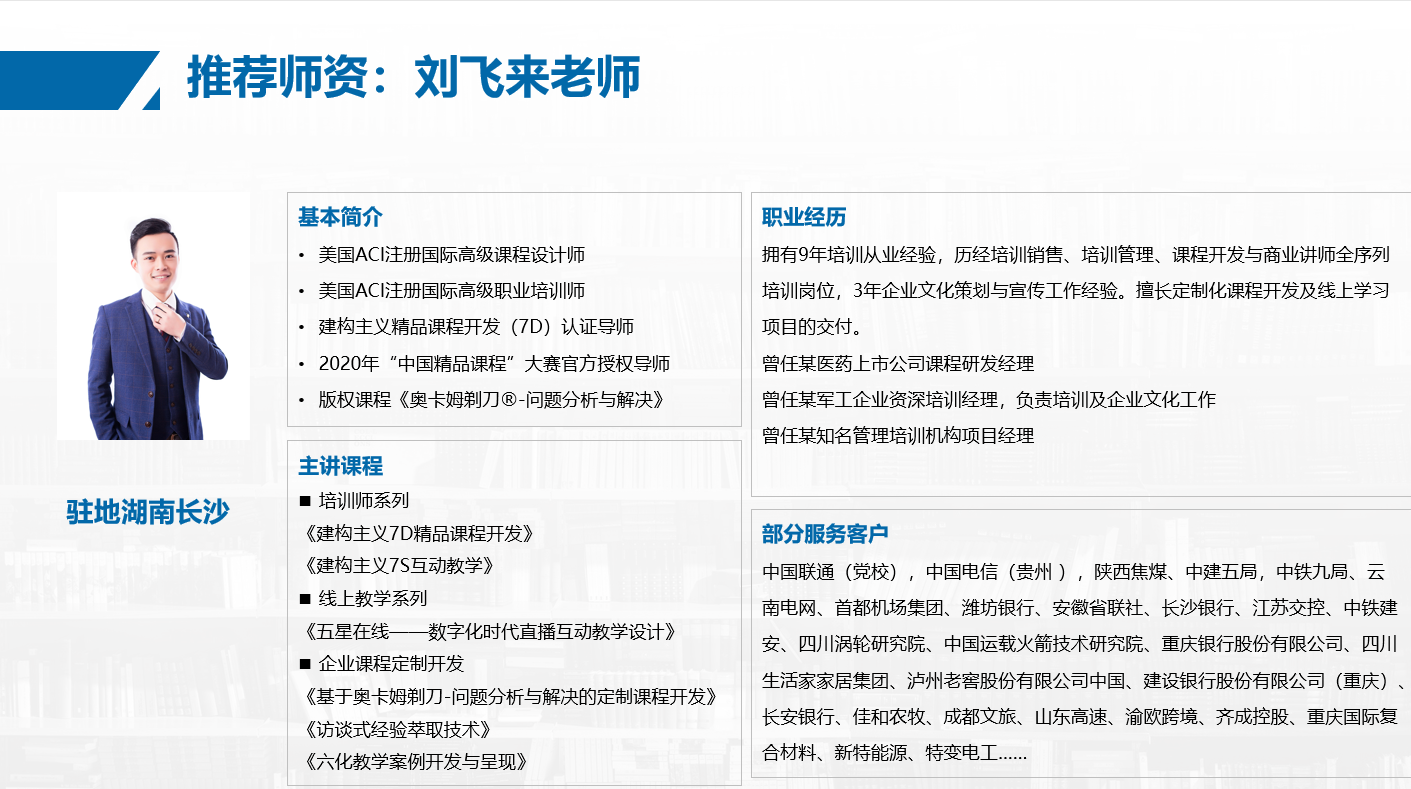The width and height of the screenshot is (1411, 789).
Task: Select "建构主义精品课程开发（7D）认证导师"
Action: click(x=476, y=327)
